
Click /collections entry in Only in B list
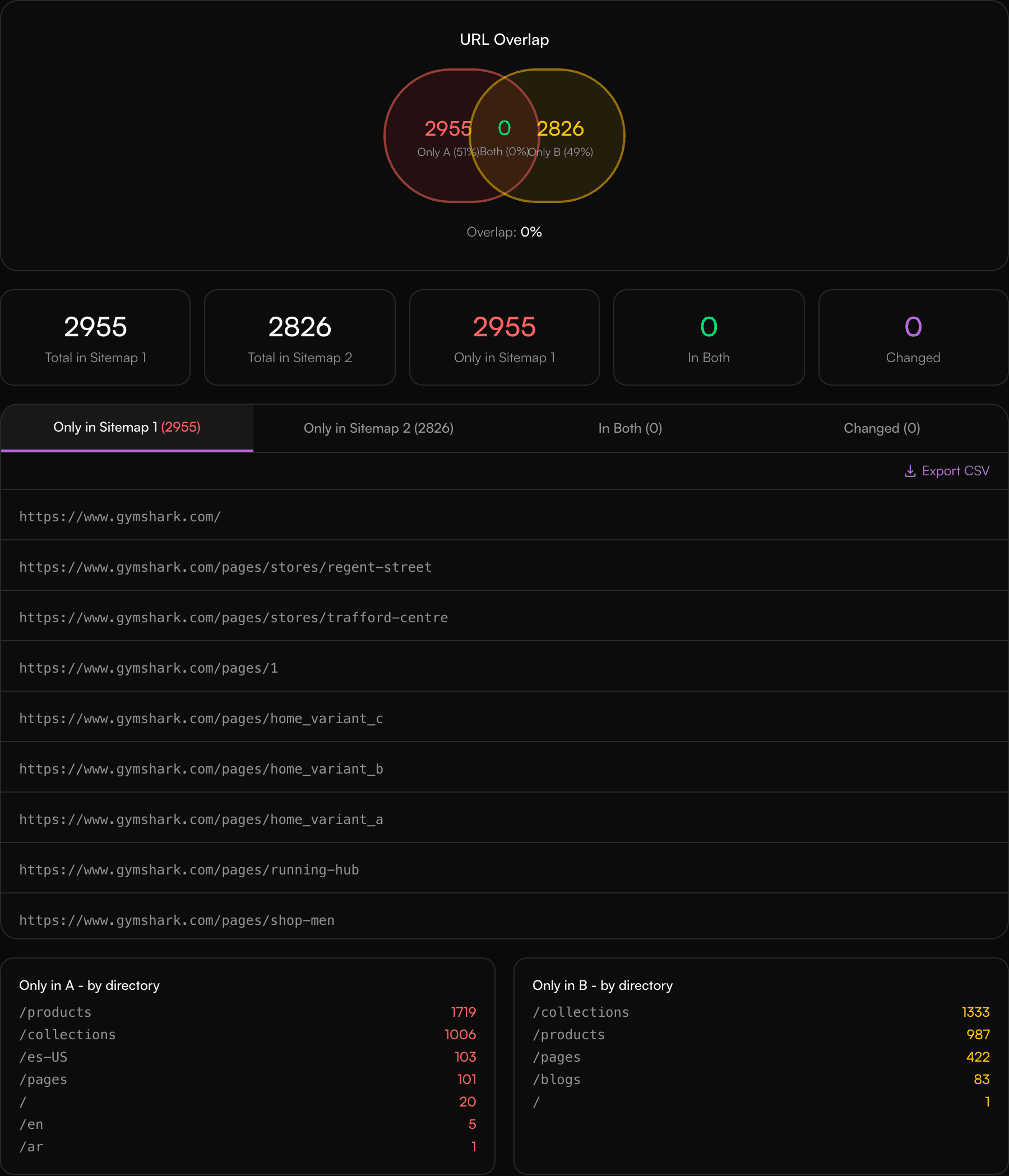click(x=581, y=1012)
